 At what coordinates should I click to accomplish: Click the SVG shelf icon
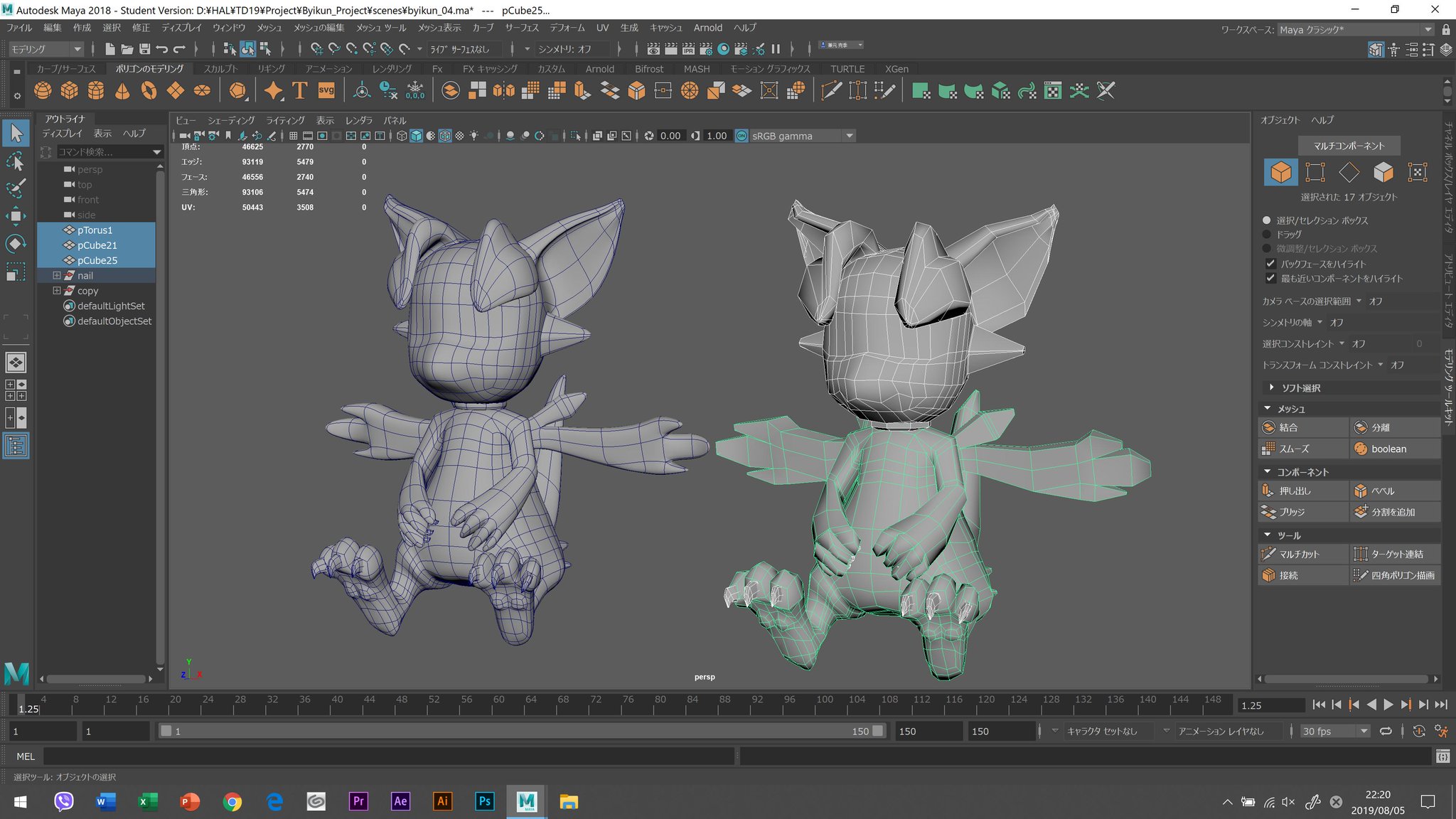pos(326,91)
